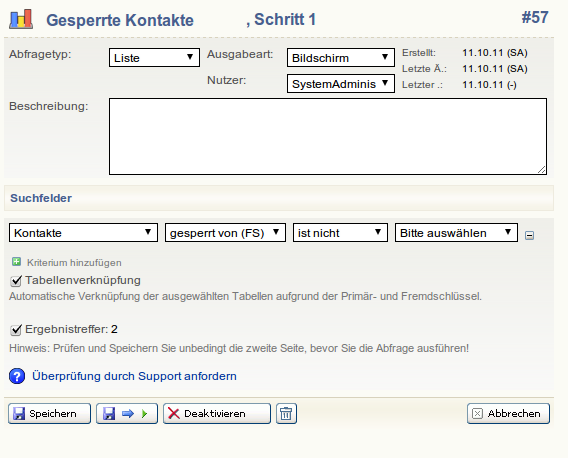Click the save-and-run button with arrow icons

127,413
